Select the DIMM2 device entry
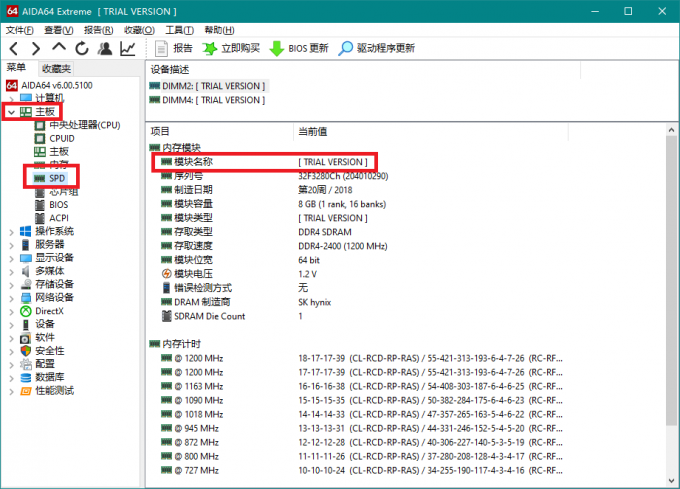 (x=207, y=86)
